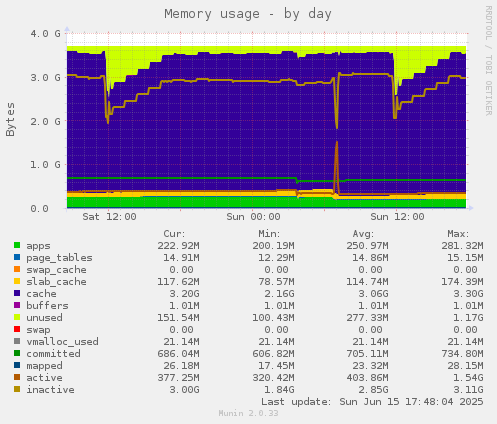This screenshot has height=424, width=497.
Task: Click the lime unused legend swatch
Action: 17,317
